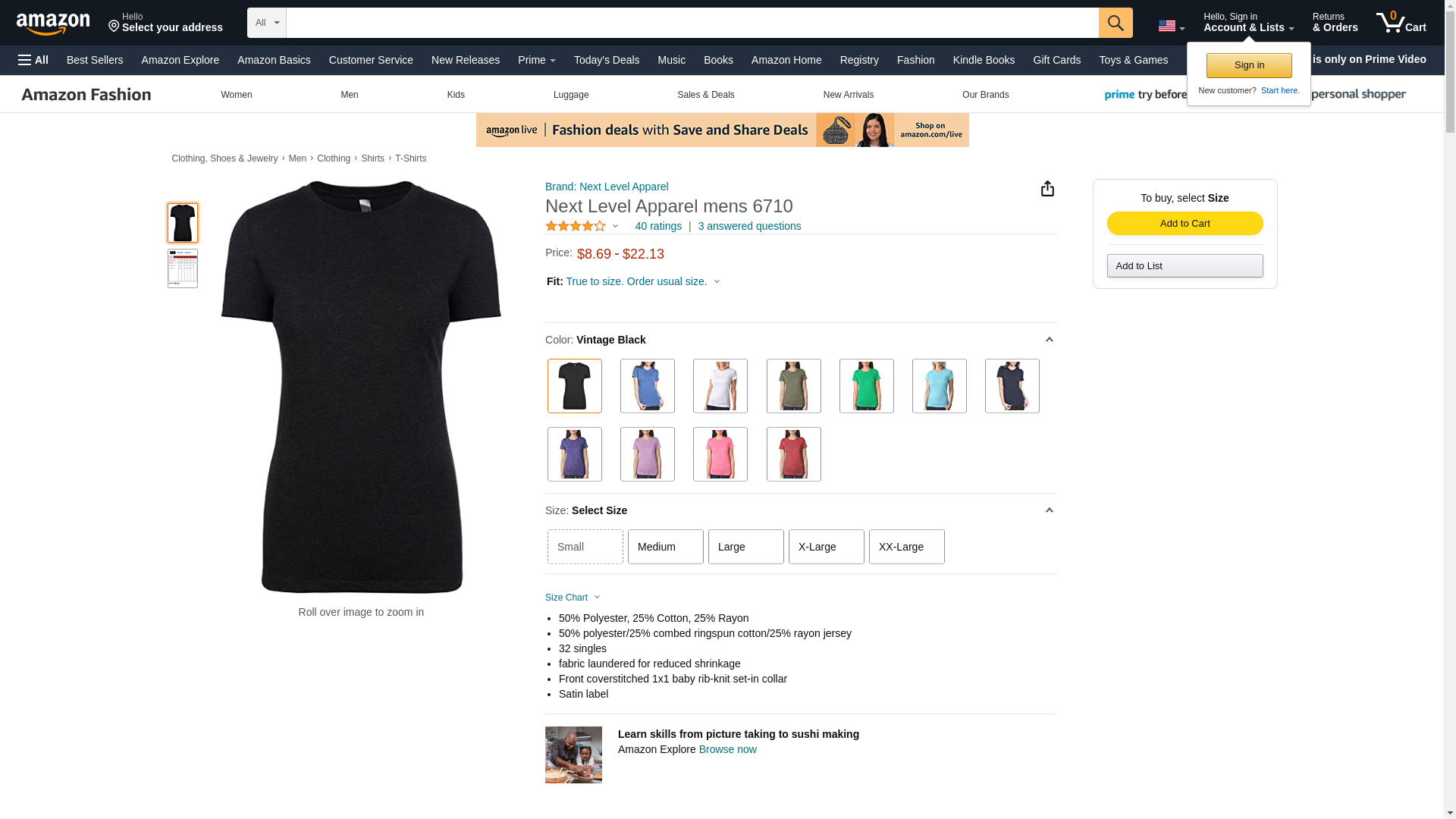Viewport: 1456px width, 819px height.
Task: Open the 3 answered questions link
Action: point(749,226)
